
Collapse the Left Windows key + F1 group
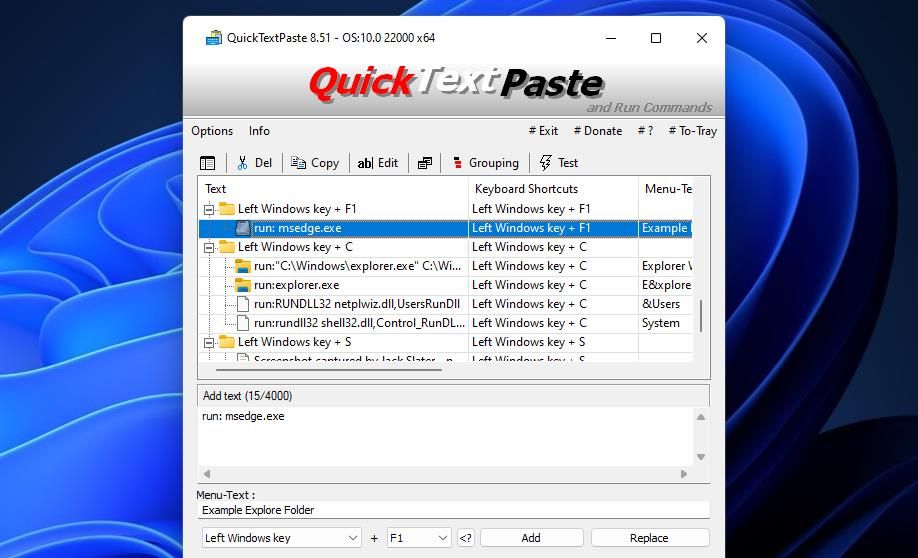tap(208, 210)
